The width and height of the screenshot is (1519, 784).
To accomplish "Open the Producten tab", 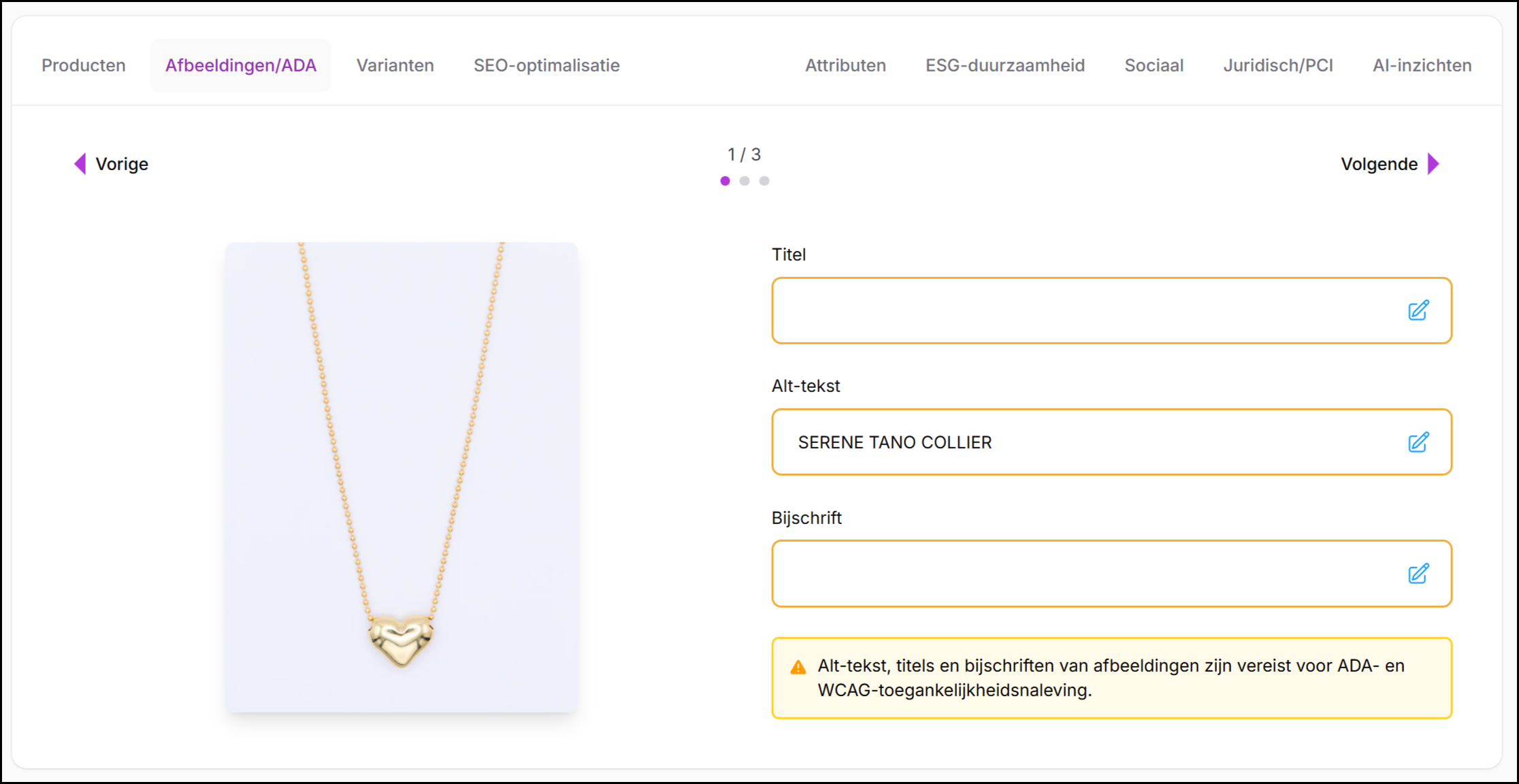I will point(84,65).
